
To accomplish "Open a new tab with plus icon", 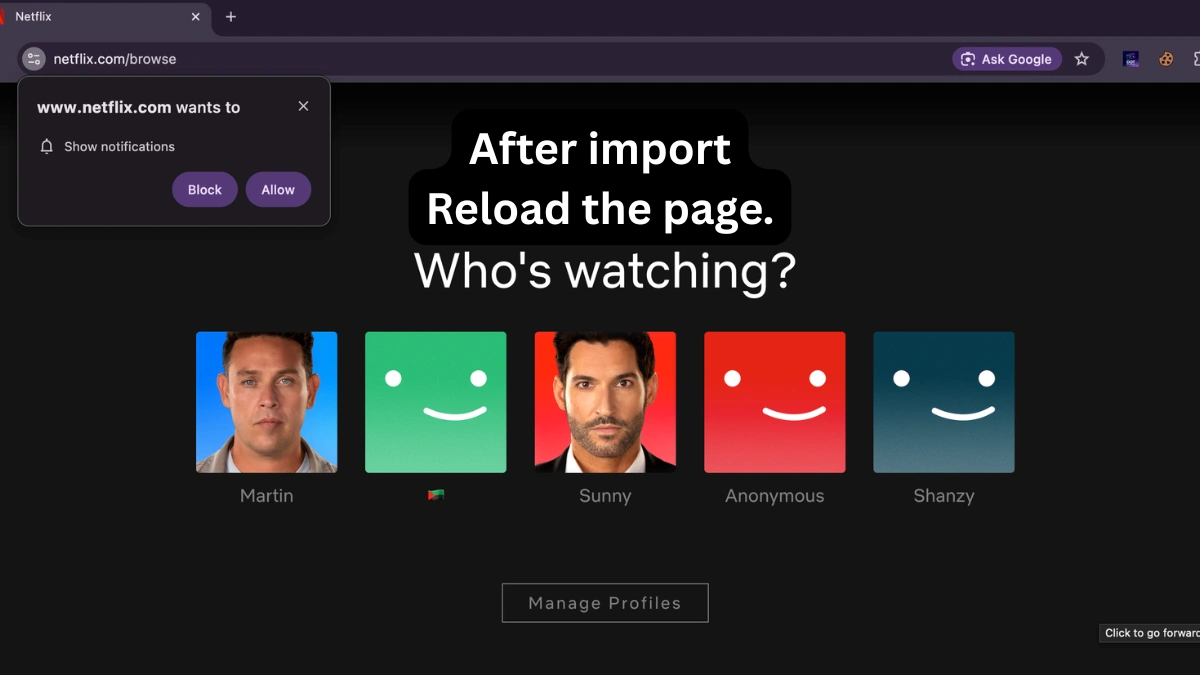I will click(x=231, y=17).
